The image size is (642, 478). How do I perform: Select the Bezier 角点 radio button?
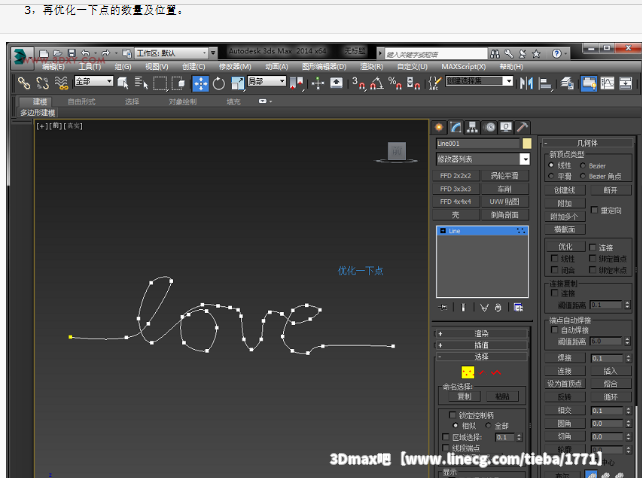(583, 176)
